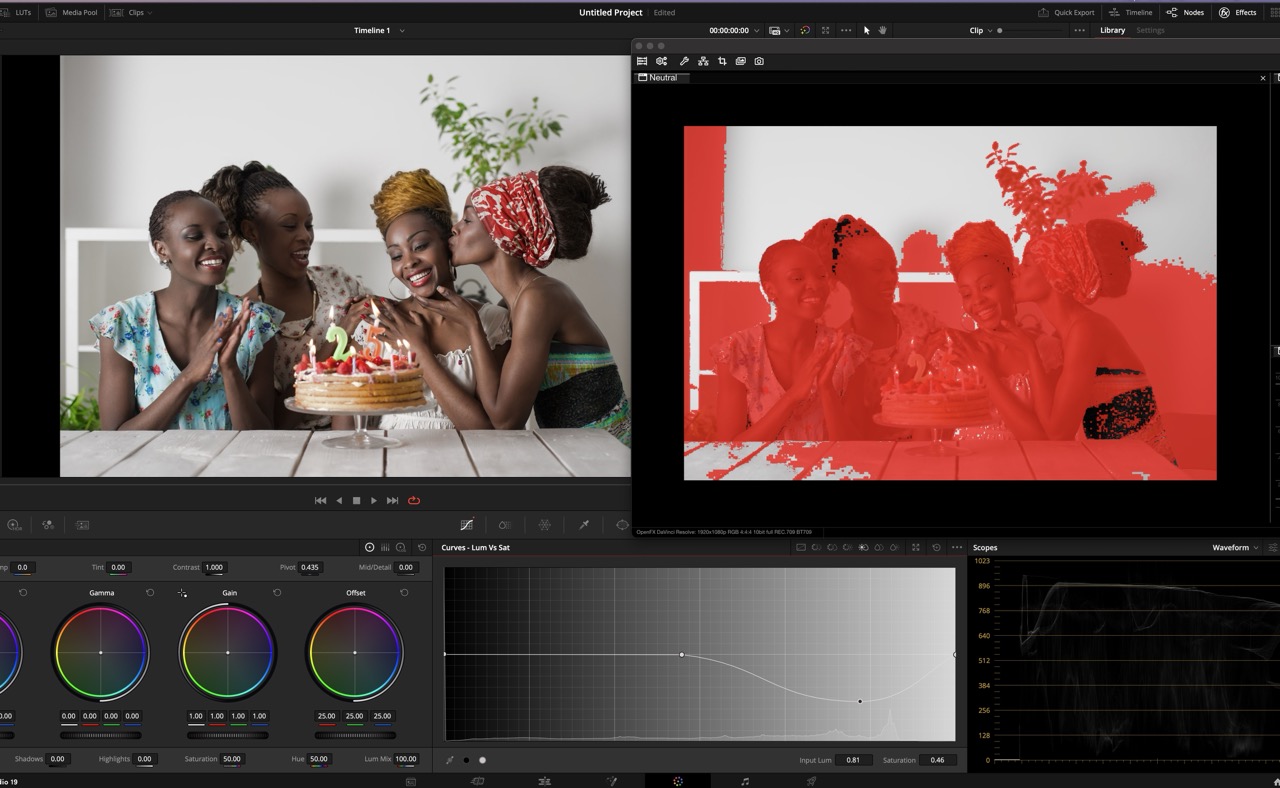Switch to the Library tab
Screen dimensions: 1280x788
tap(1112, 30)
